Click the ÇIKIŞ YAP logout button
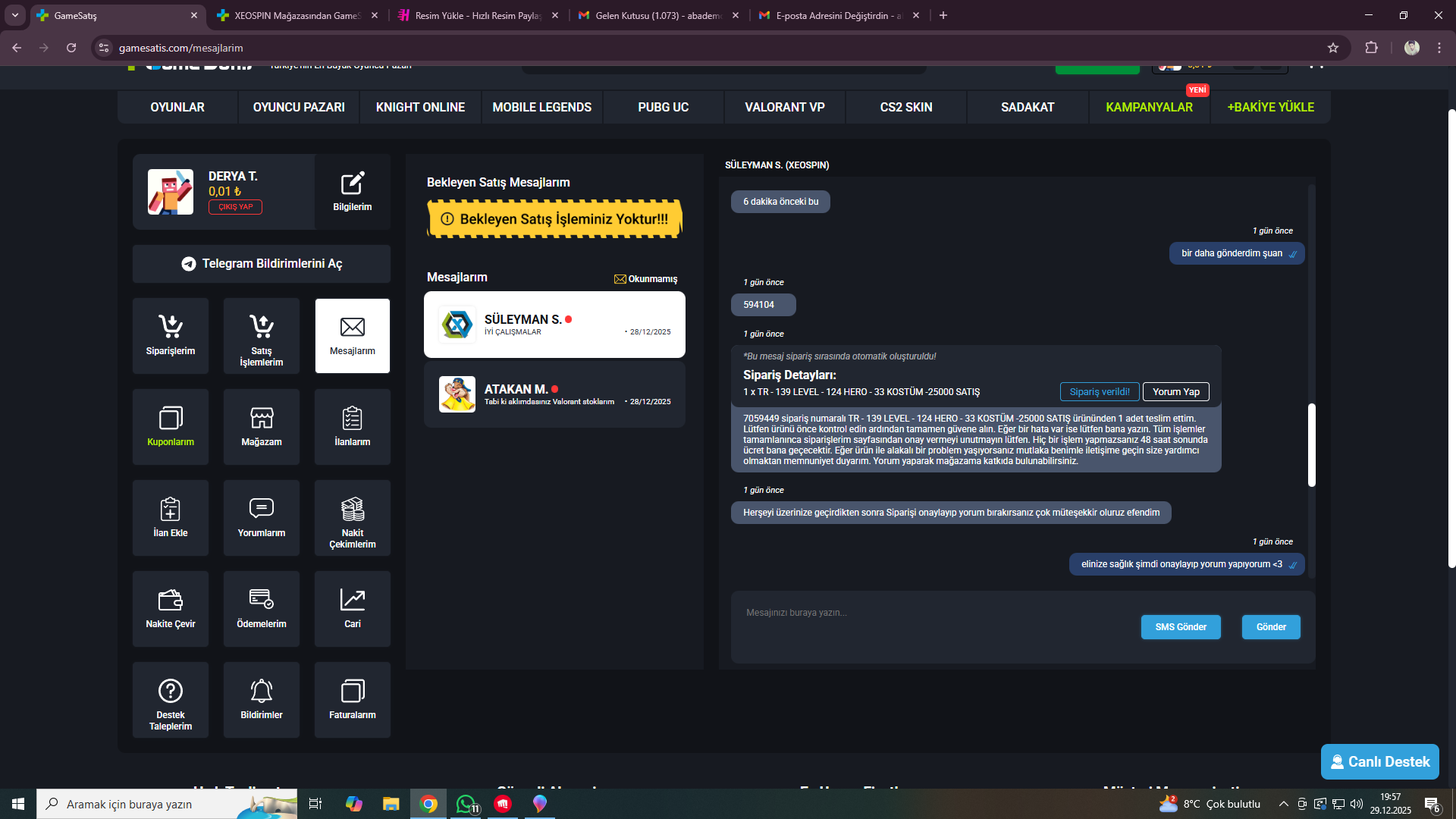Screen dimensions: 1456x819 coord(235,207)
